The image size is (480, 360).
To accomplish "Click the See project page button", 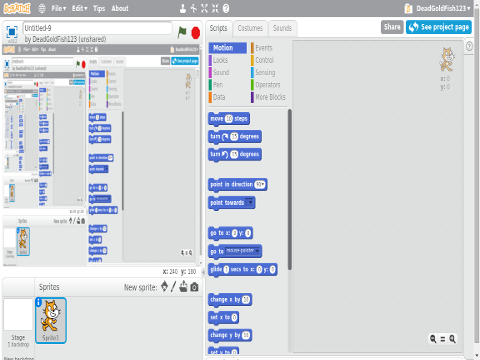I will tap(439, 27).
